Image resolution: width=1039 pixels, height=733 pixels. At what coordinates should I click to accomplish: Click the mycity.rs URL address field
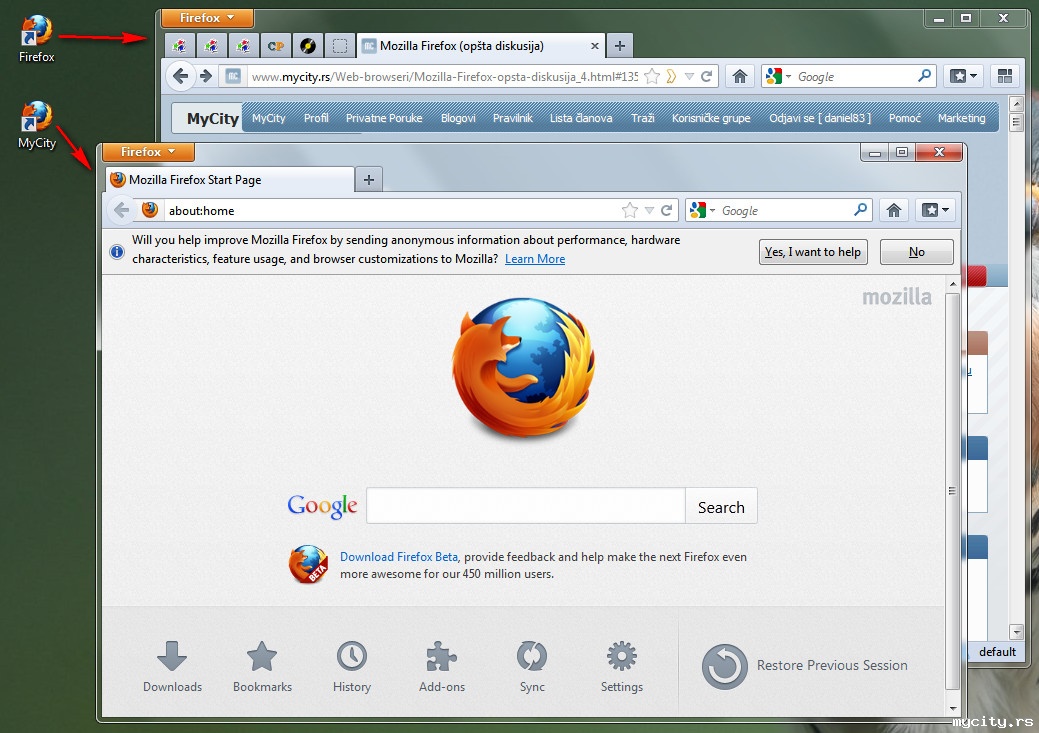pos(443,77)
